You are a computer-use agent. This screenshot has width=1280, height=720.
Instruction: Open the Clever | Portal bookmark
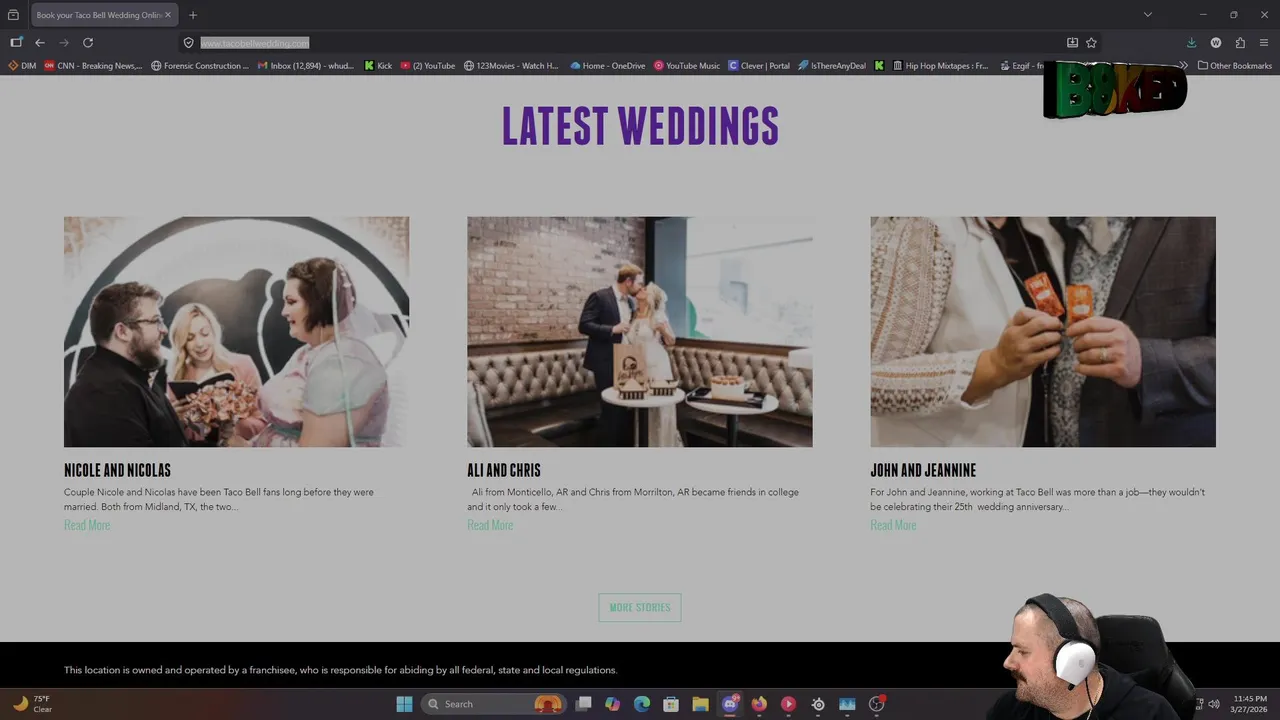pyautogui.click(x=759, y=66)
